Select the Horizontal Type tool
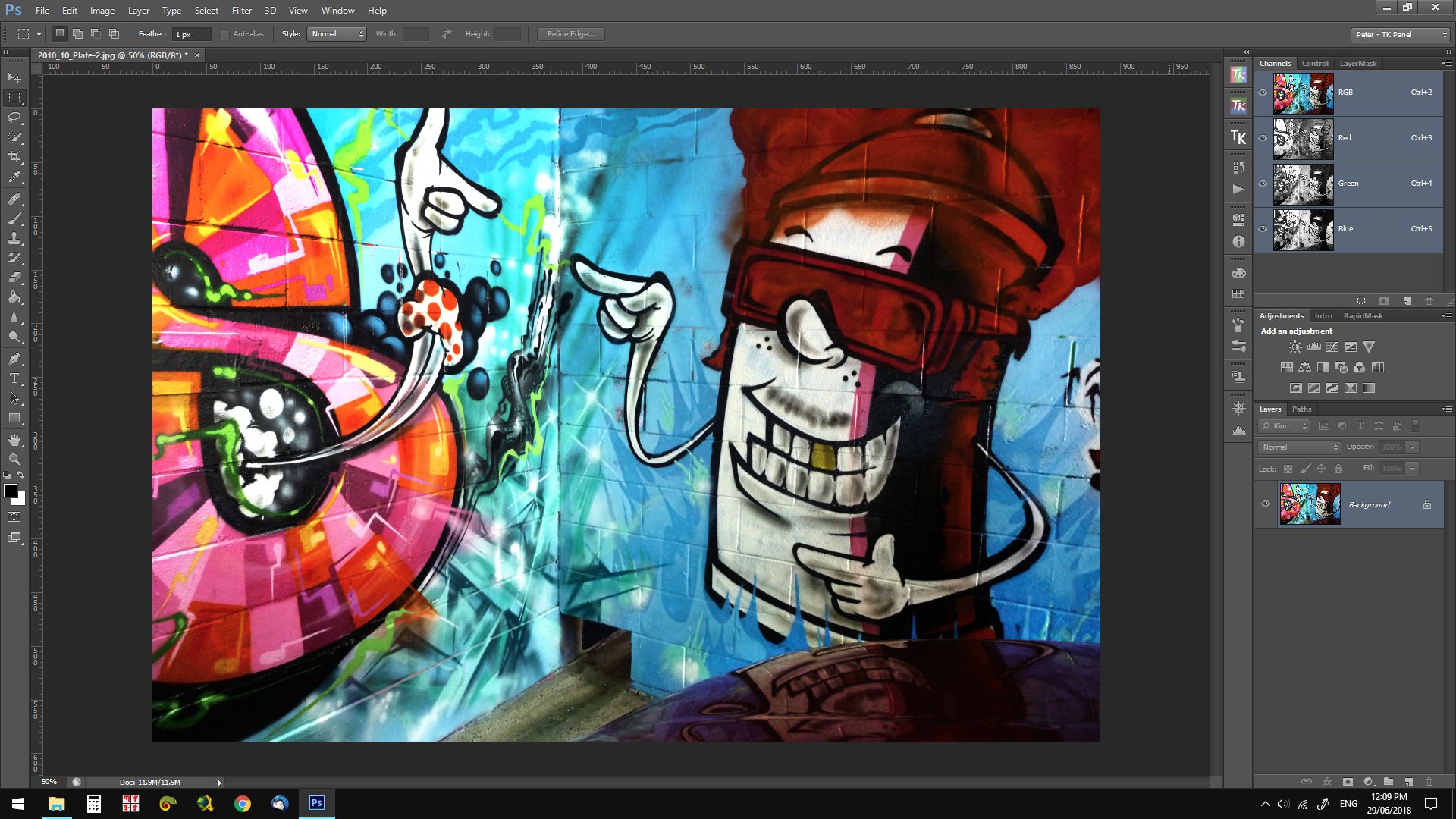Screen dimensions: 1456x819 pos(14,378)
